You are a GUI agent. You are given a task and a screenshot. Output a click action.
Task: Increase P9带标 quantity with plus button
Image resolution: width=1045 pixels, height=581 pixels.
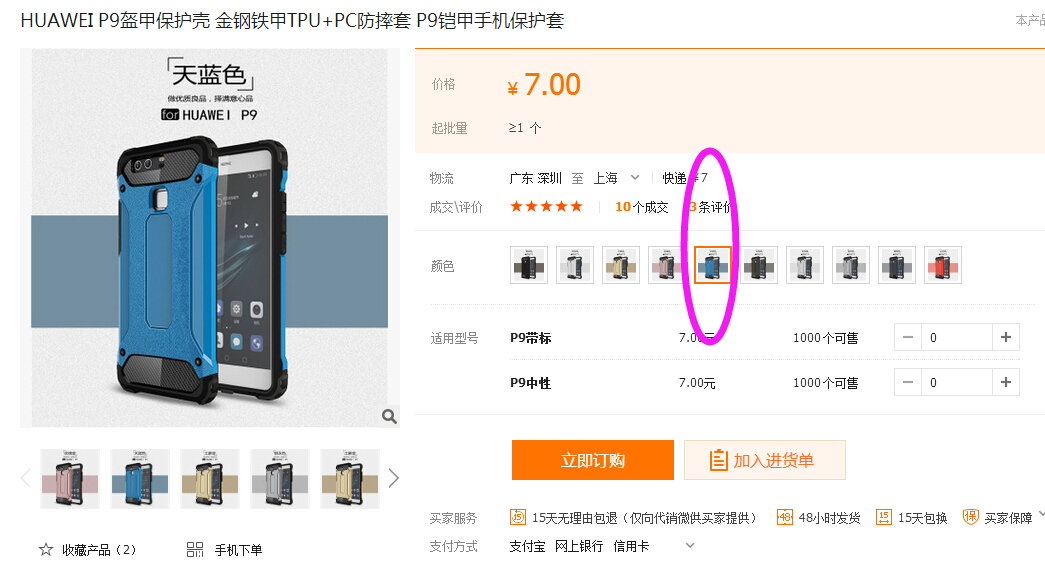(1006, 338)
